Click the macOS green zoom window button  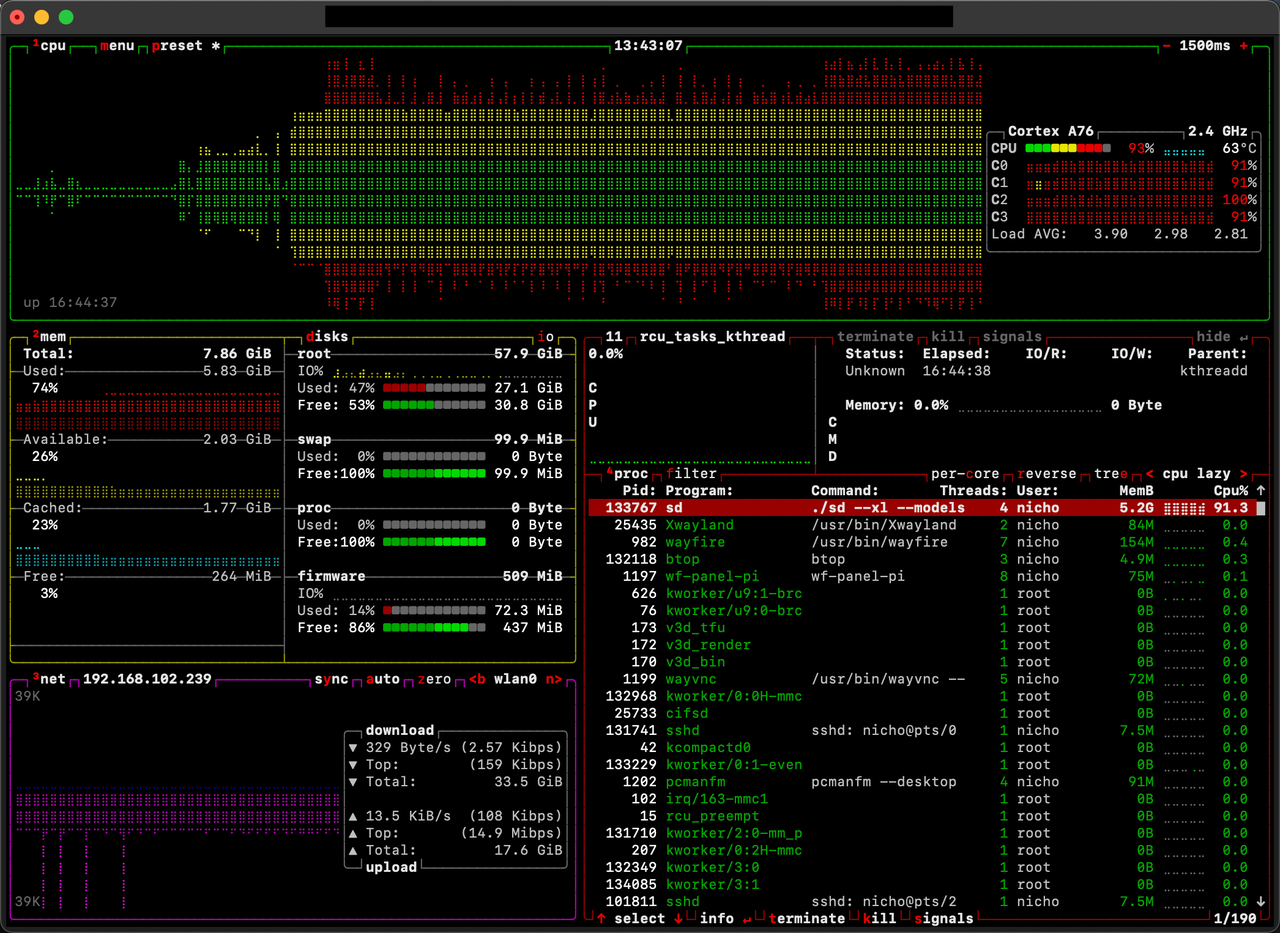pos(66,17)
